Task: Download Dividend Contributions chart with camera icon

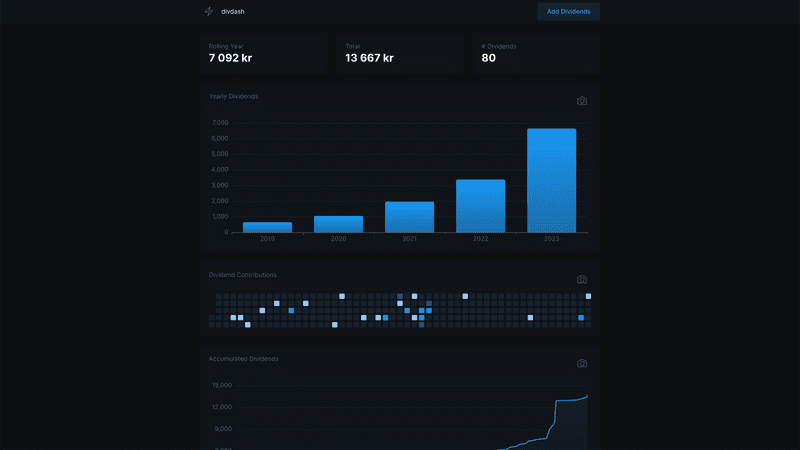Action: 582,280
